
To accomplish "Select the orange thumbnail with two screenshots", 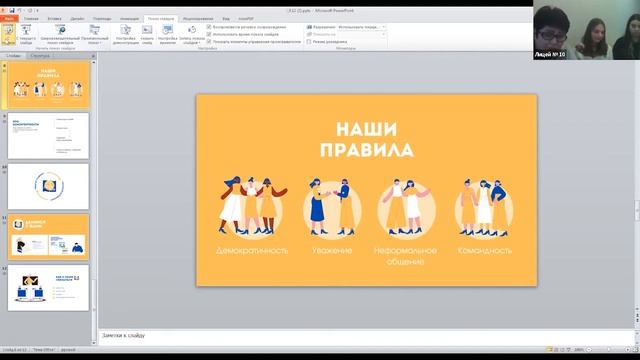I will (48, 237).
